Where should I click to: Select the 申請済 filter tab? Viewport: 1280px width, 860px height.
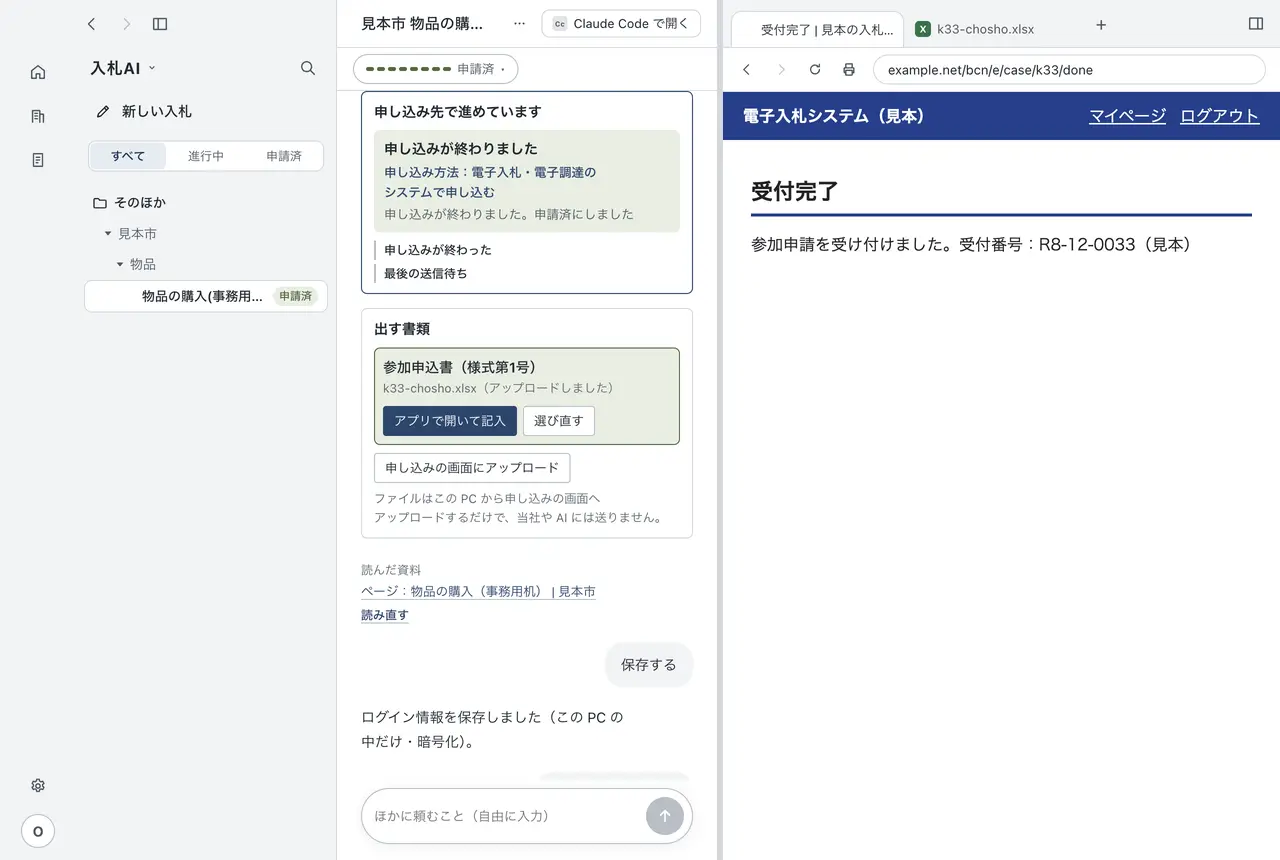point(284,156)
